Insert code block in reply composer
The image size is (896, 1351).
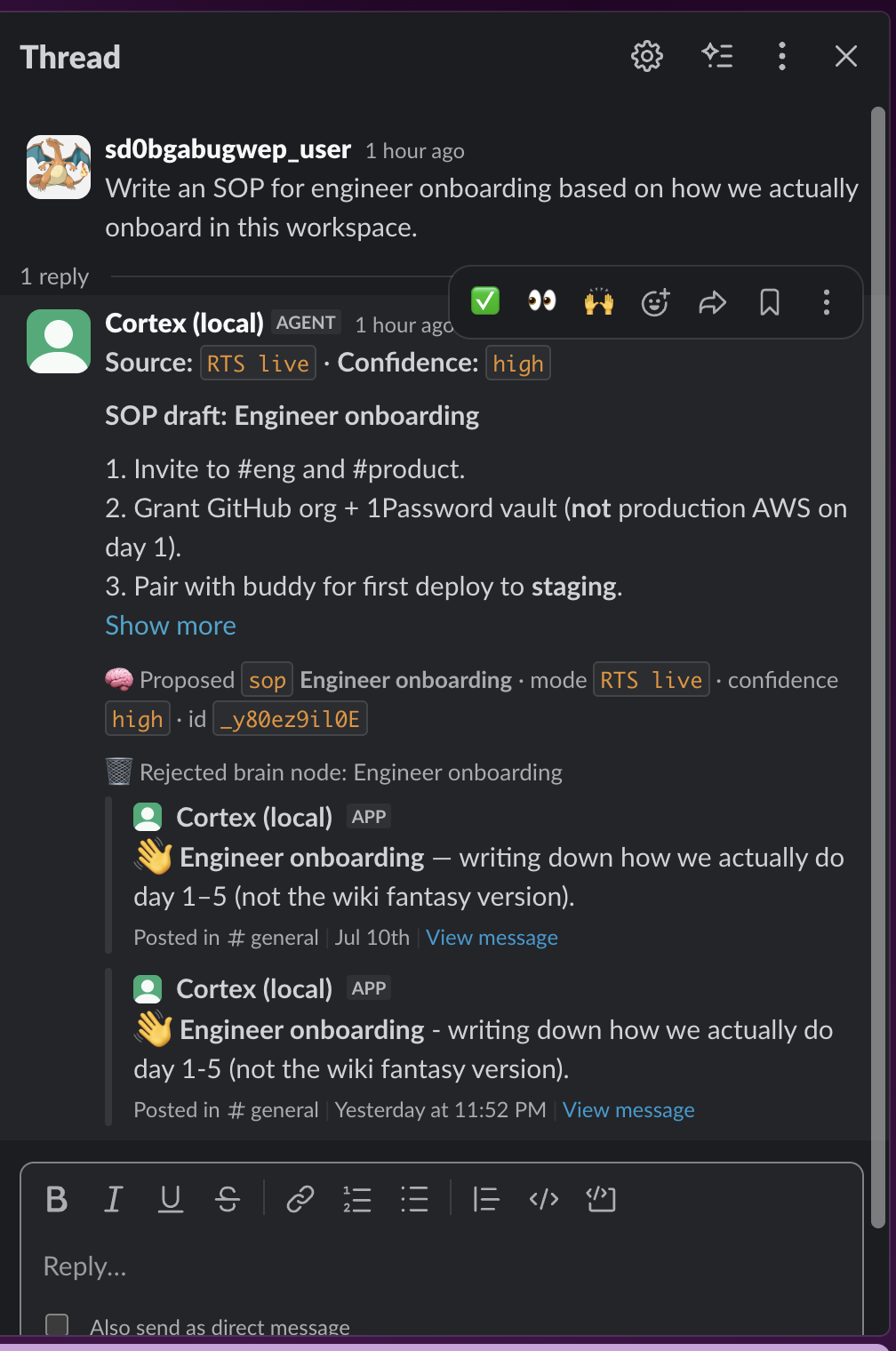click(601, 1199)
